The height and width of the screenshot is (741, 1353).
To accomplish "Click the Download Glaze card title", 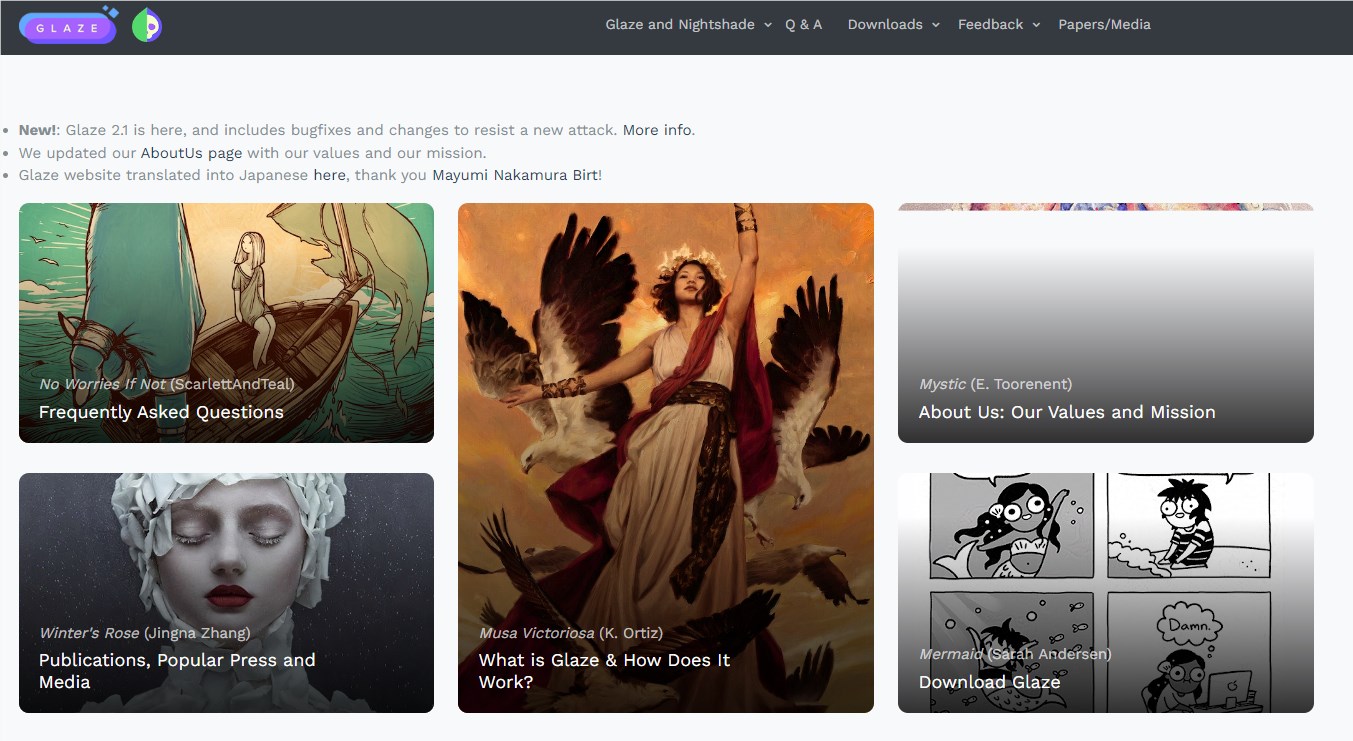I will tap(989, 682).
